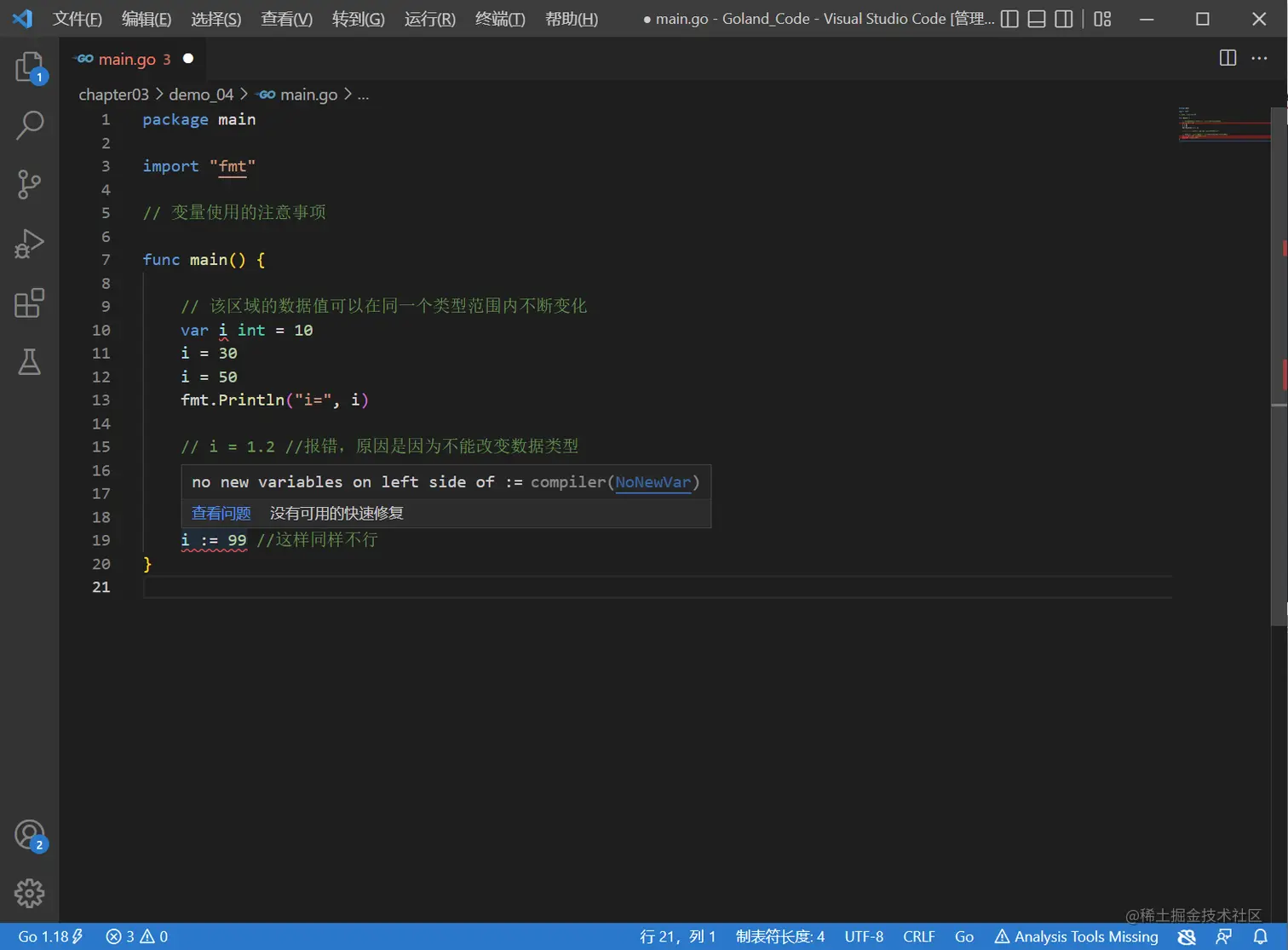
Task: Open the 选择(S) menu
Action: coord(216,19)
